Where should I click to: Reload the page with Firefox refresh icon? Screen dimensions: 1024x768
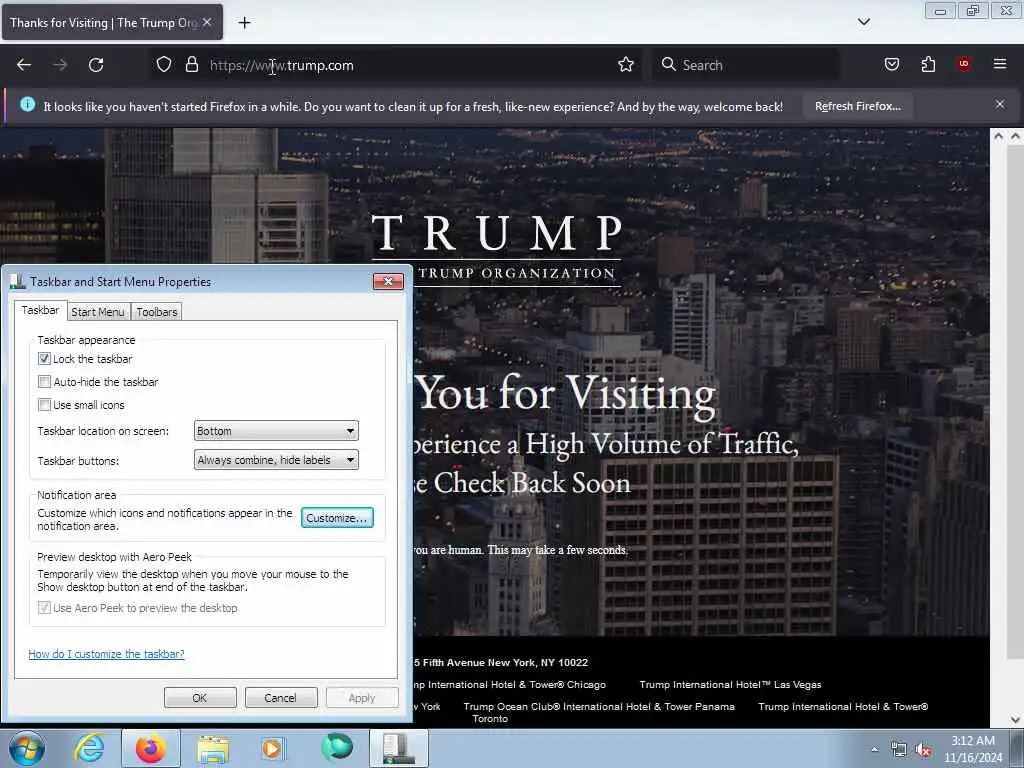pos(96,65)
